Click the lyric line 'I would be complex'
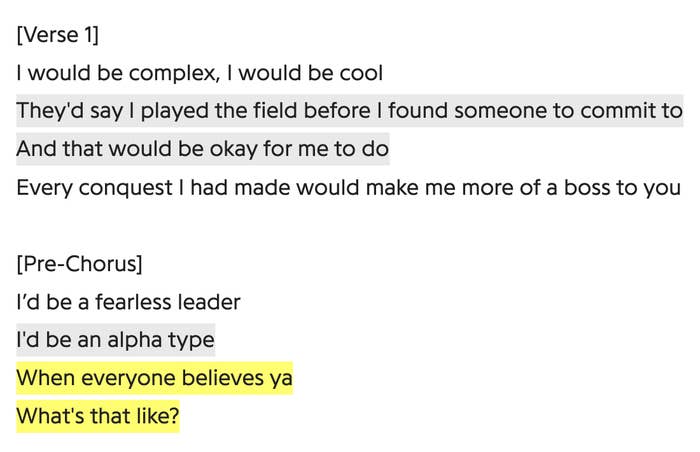Viewport: 700px width, 452px height. tap(200, 73)
